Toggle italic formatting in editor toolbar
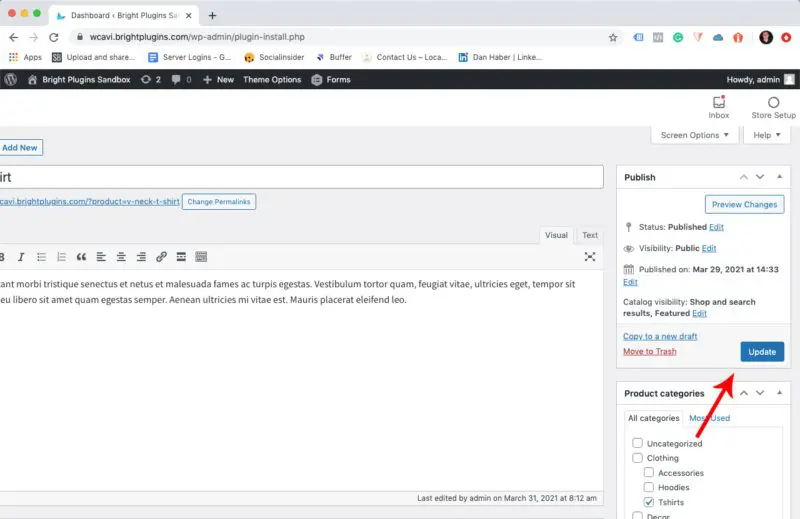800x519 pixels. (x=20, y=257)
